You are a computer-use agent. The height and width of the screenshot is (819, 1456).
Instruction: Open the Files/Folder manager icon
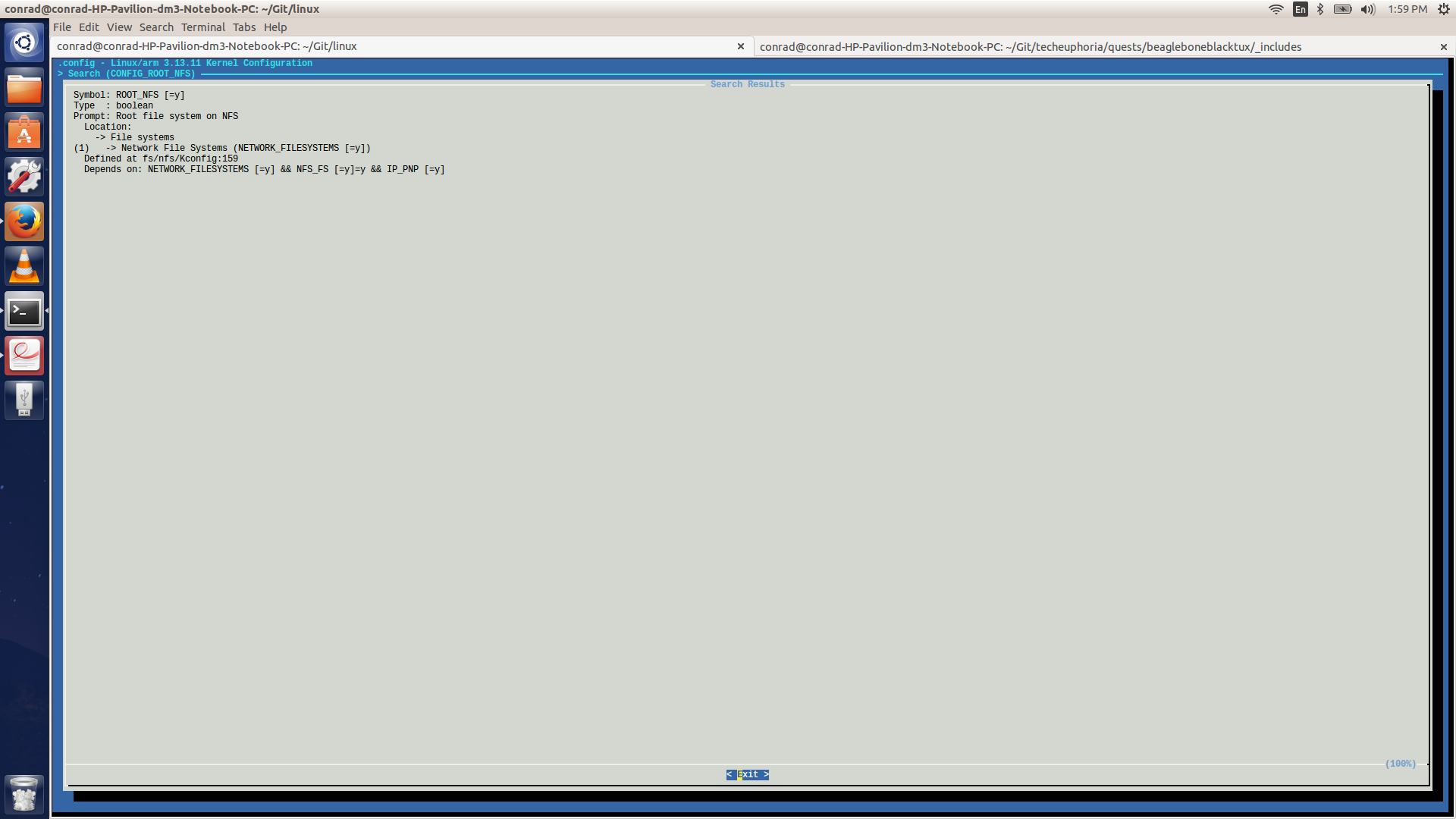25,90
